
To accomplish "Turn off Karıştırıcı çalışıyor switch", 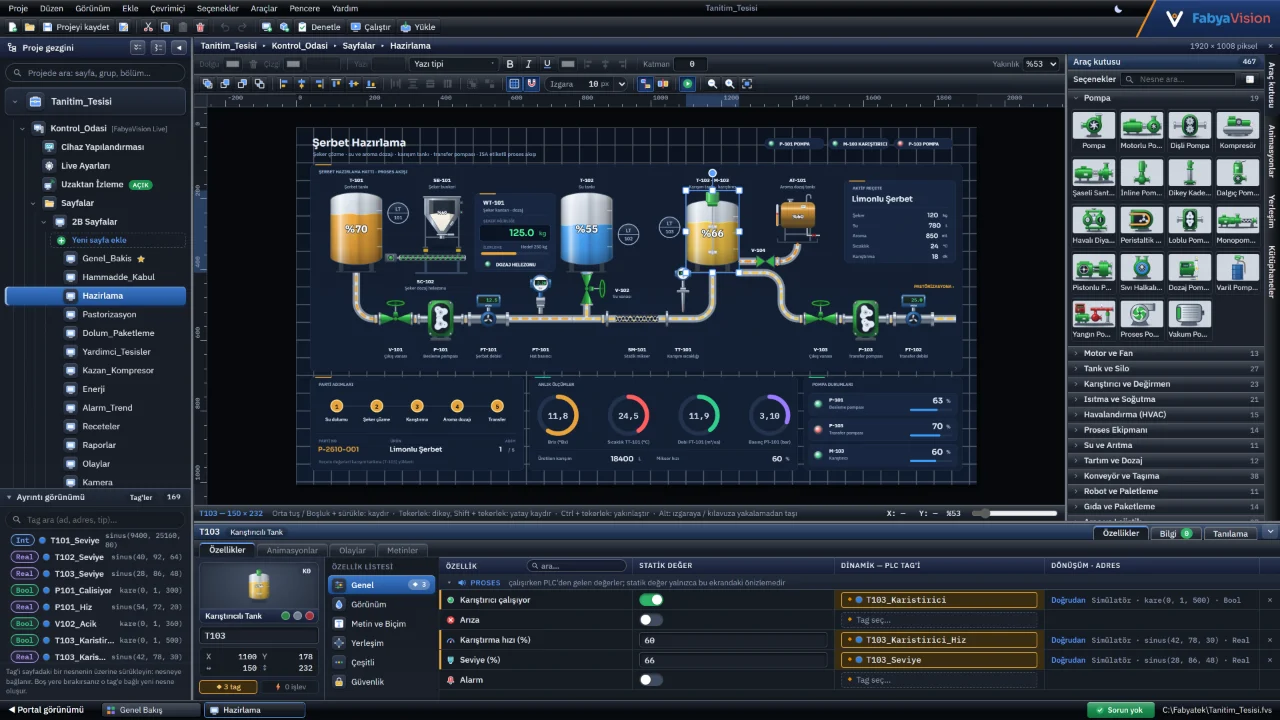I will point(651,600).
